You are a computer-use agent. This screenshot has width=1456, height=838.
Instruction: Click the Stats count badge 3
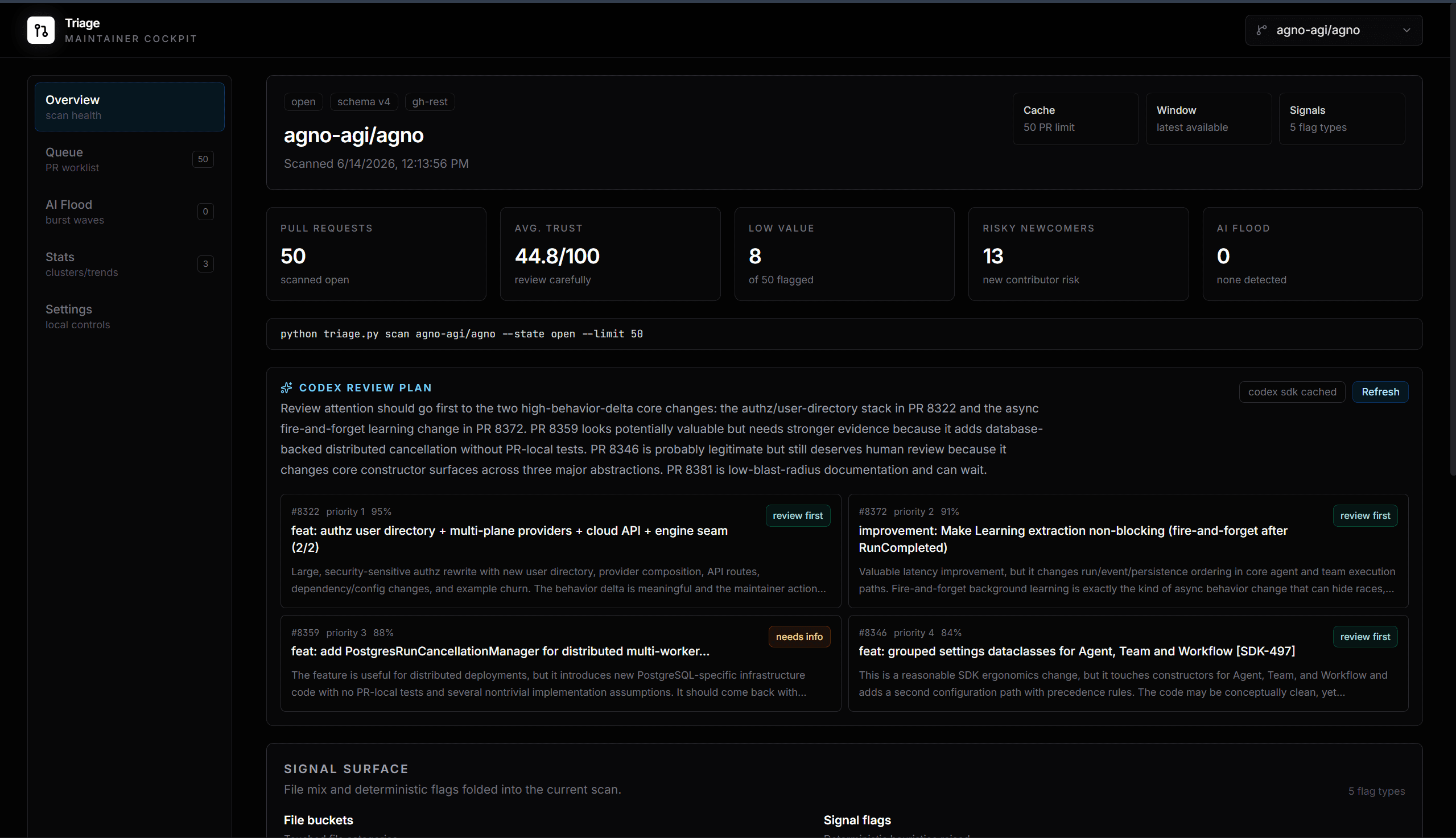[x=205, y=264]
